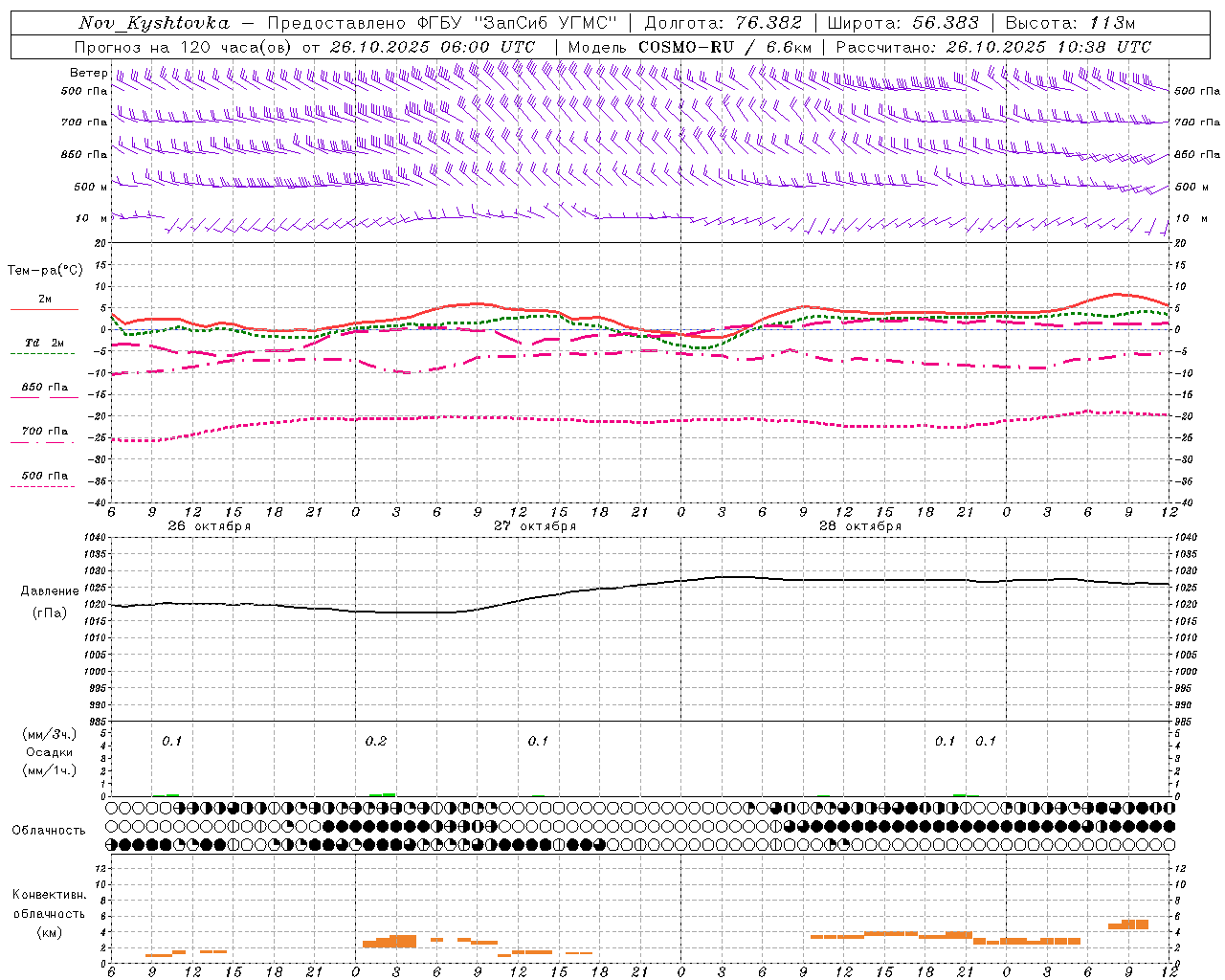Click the 1040 value on the left pressure axis

coord(96,538)
